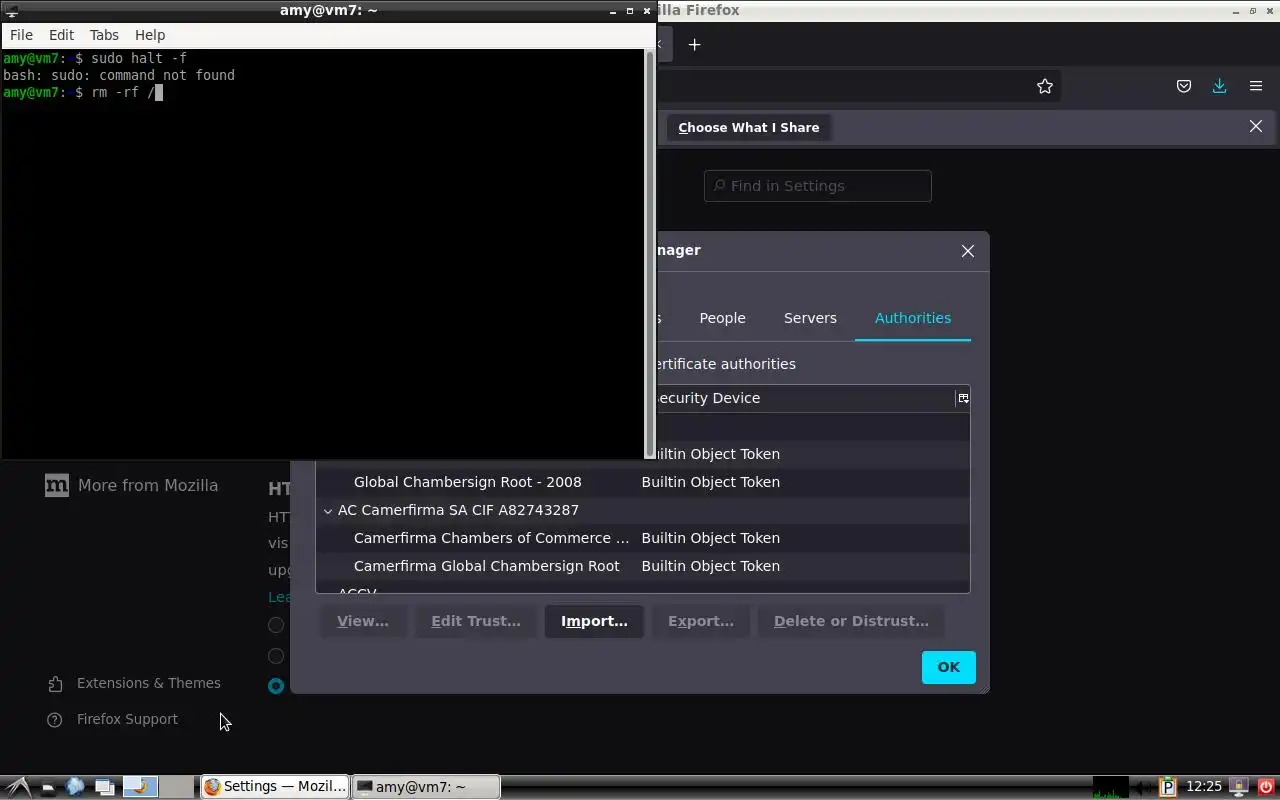Image resolution: width=1280 pixels, height=800 pixels.
Task: Click the terminal window vertical scrollbar
Action: click(x=650, y=254)
